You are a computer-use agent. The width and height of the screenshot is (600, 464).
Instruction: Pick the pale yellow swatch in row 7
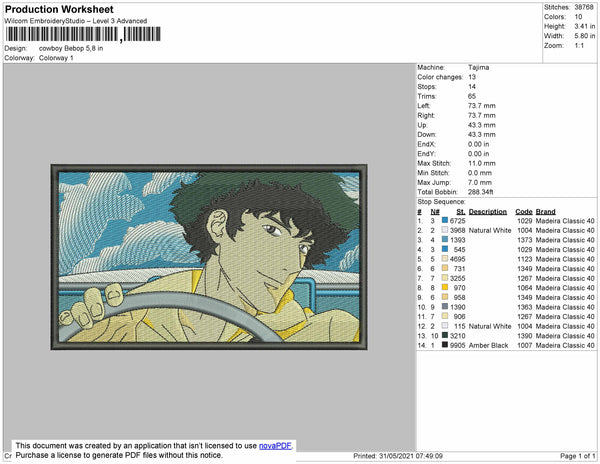(445, 278)
